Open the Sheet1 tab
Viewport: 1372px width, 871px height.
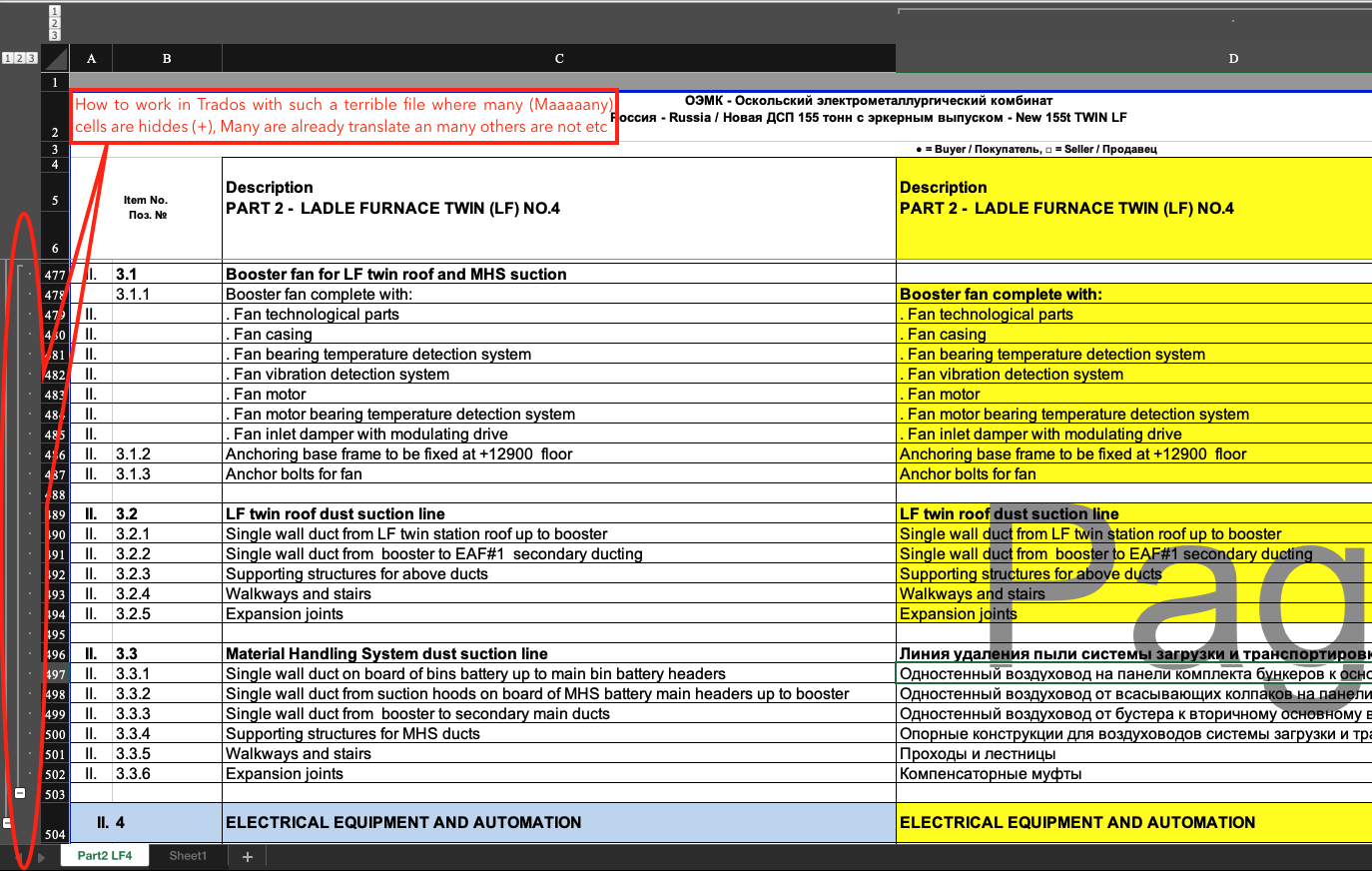pos(188,855)
